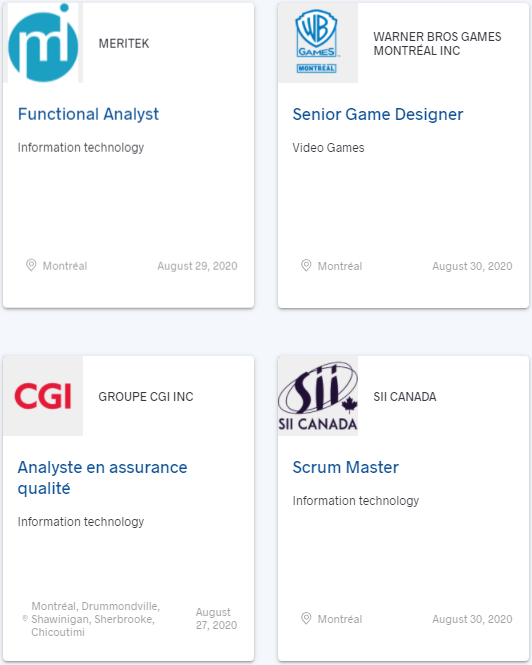This screenshot has width=532, height=665.
Task: Click Information technology under Scrum Master
Action: (x=356, y=500)
